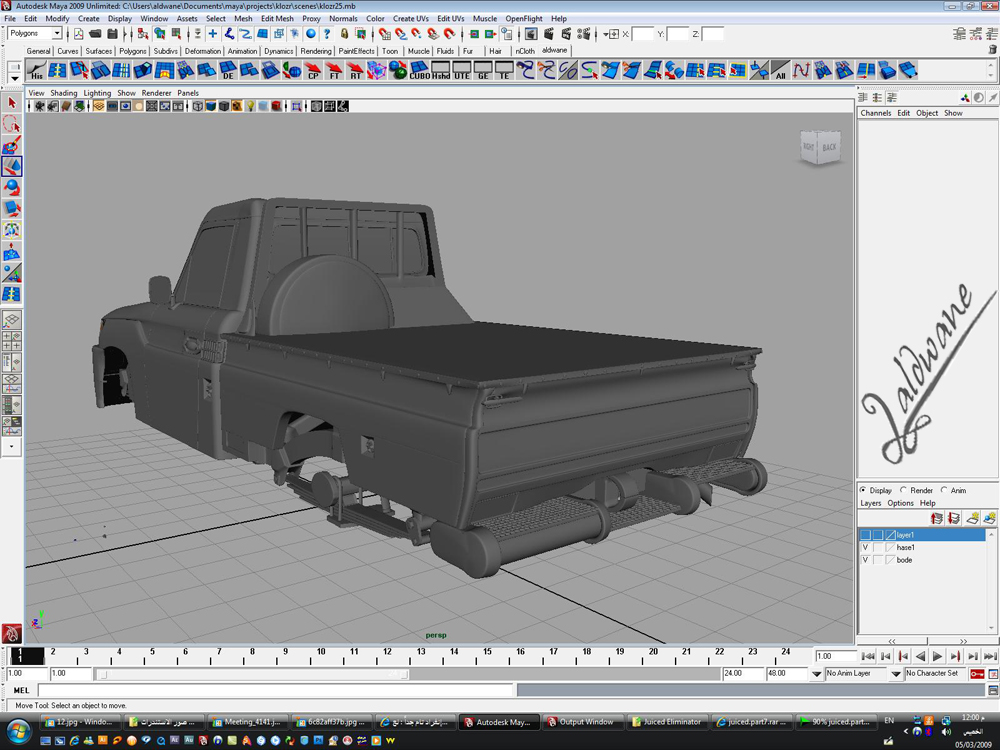Open the animation preferences icon
The height and width of the screenshot is (750, 1000).
[993, 673]
